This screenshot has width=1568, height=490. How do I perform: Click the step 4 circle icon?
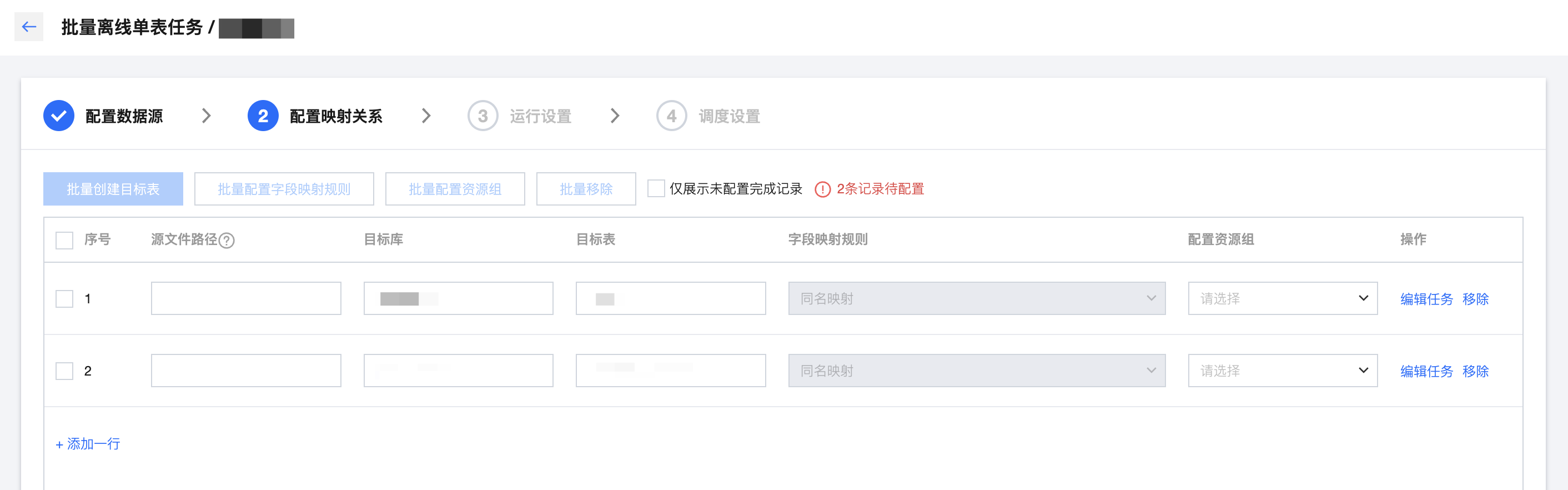tap(671, 116)
